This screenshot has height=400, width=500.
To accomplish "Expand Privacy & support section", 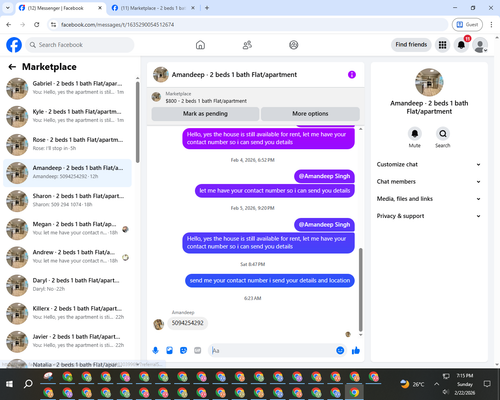I will point(429,216).
